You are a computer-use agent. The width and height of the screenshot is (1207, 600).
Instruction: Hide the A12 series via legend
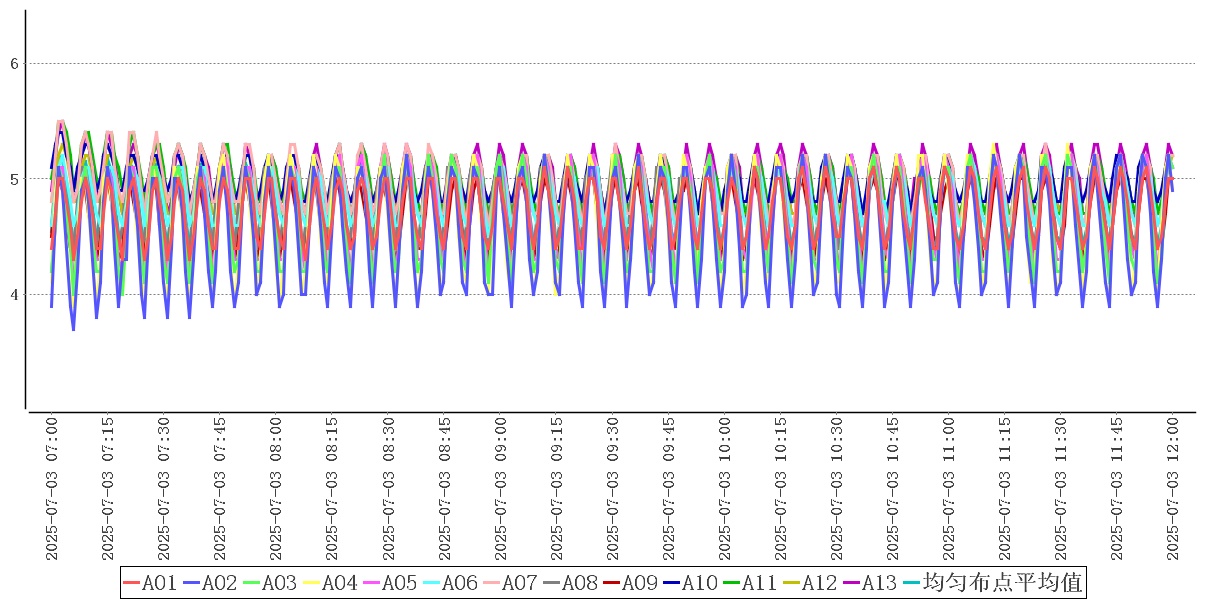(810, 583)
